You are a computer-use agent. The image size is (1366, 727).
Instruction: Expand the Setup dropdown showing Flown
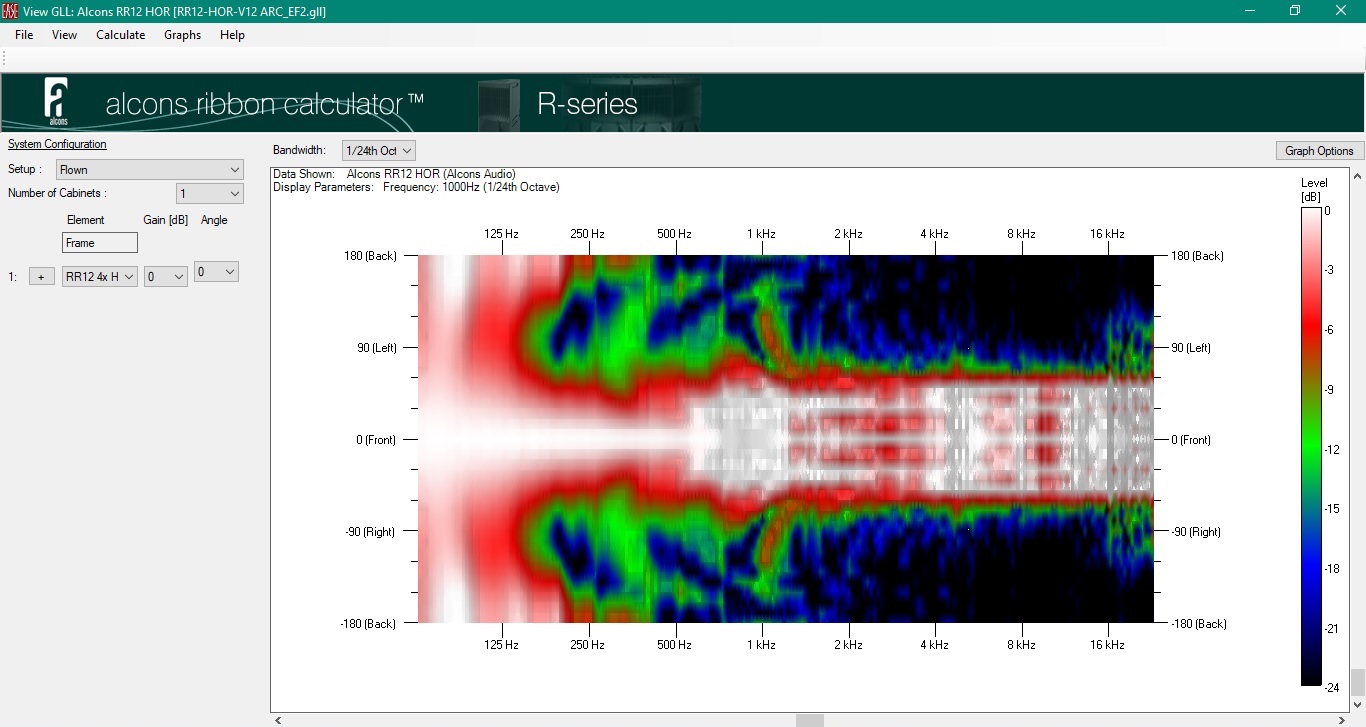point(150,170)
